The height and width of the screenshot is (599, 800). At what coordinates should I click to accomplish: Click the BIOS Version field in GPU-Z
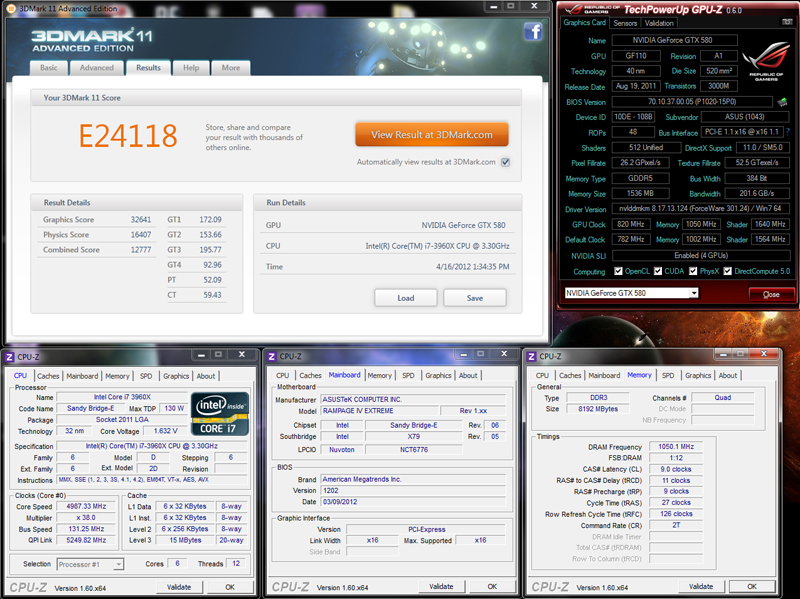(692, 102)
